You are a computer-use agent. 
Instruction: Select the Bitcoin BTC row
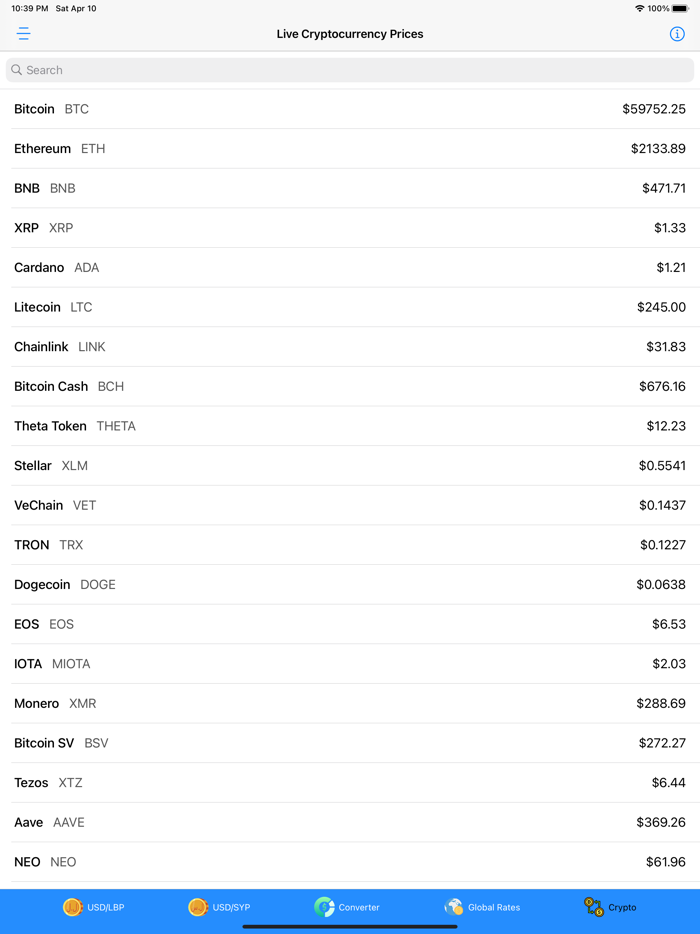click(350, 109)
